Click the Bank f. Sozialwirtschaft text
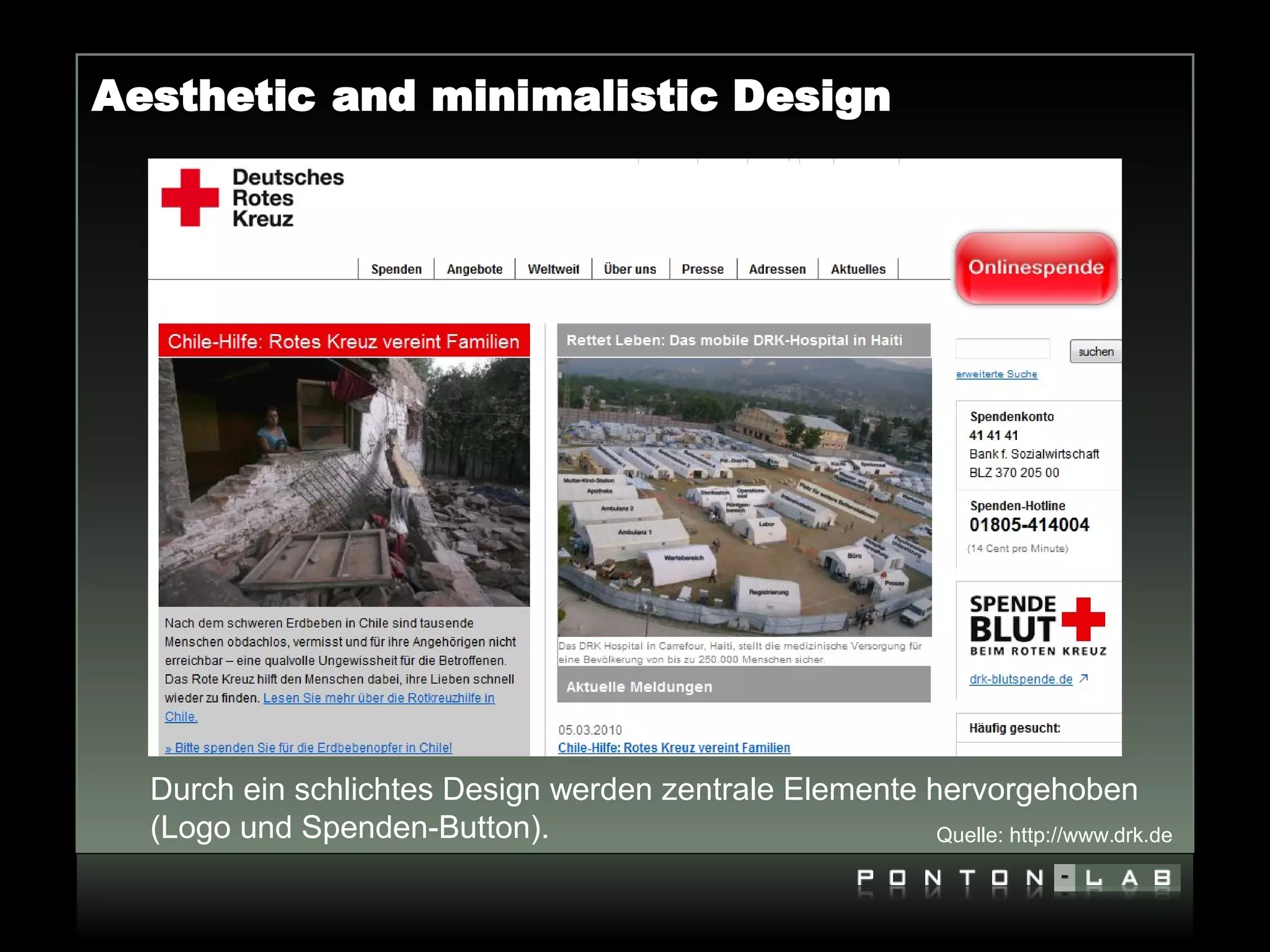Image resolution: width=1270 pixels, height=952 pixels. (x=1034, y=454)
